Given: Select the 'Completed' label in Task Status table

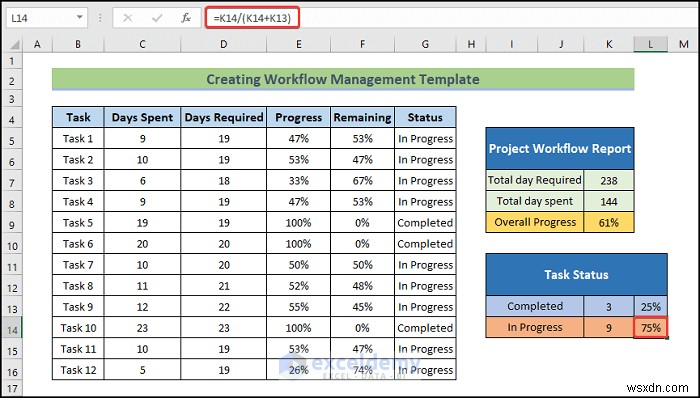Looking at the screenshot, I should (x=534, y=307).
